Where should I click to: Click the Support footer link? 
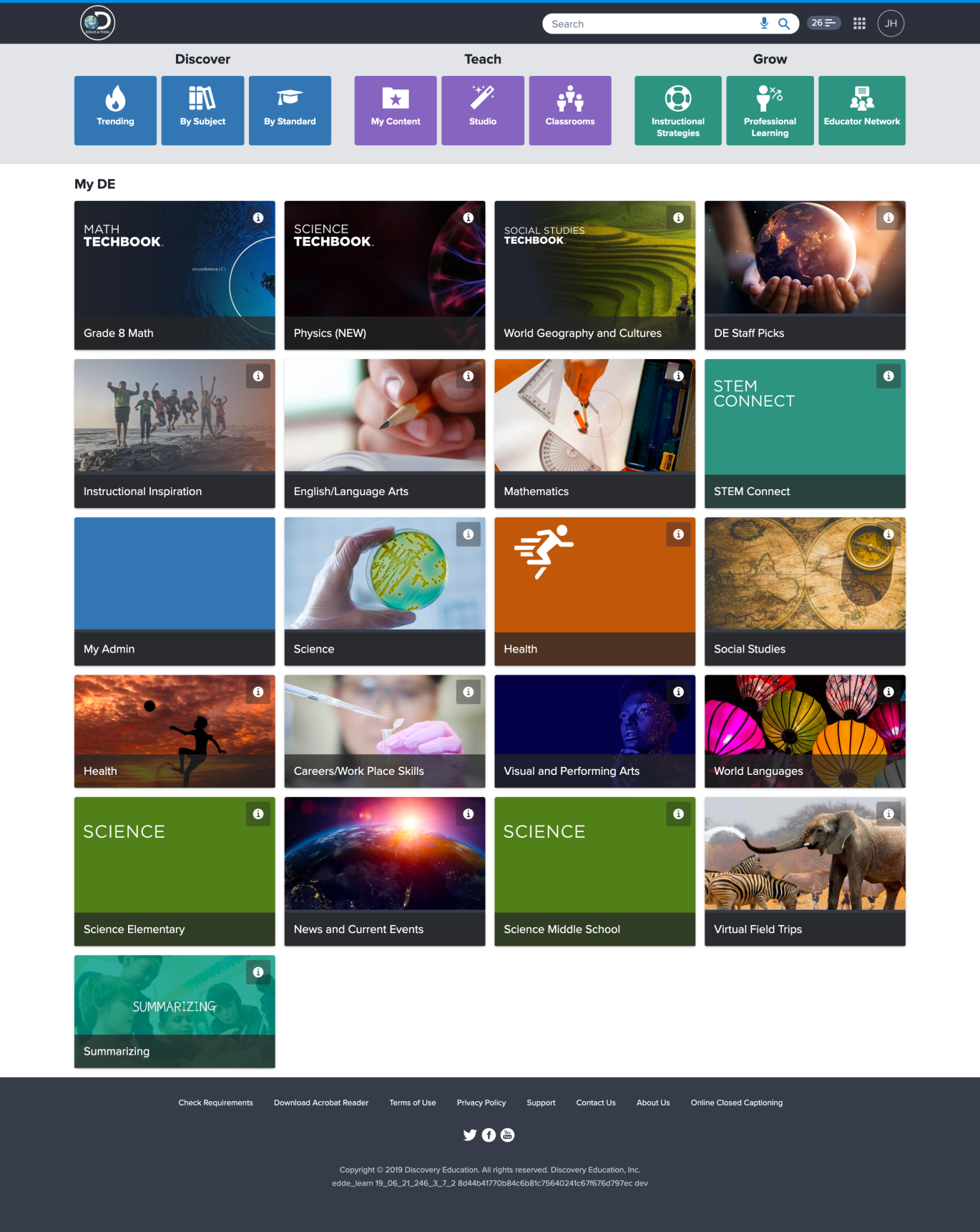click(x=541, y=1103)
